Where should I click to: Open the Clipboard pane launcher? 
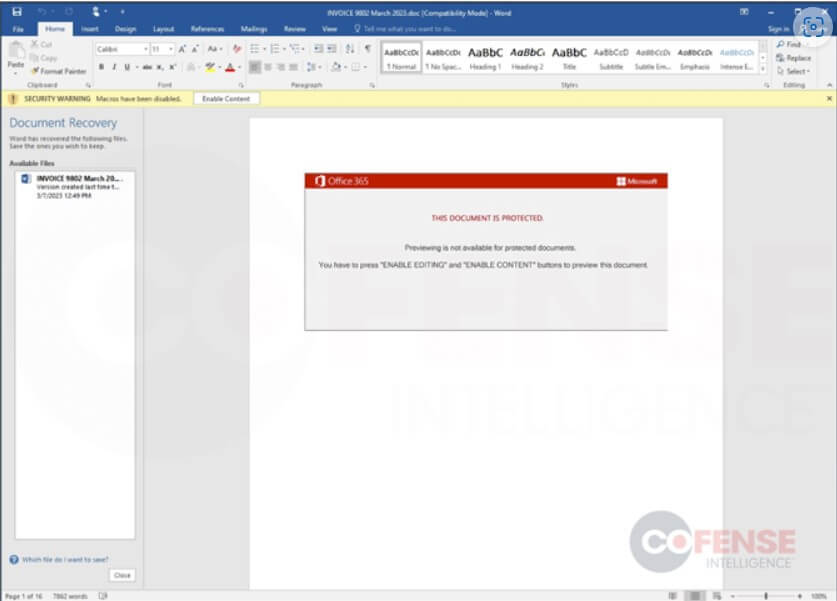coord(88,85)
